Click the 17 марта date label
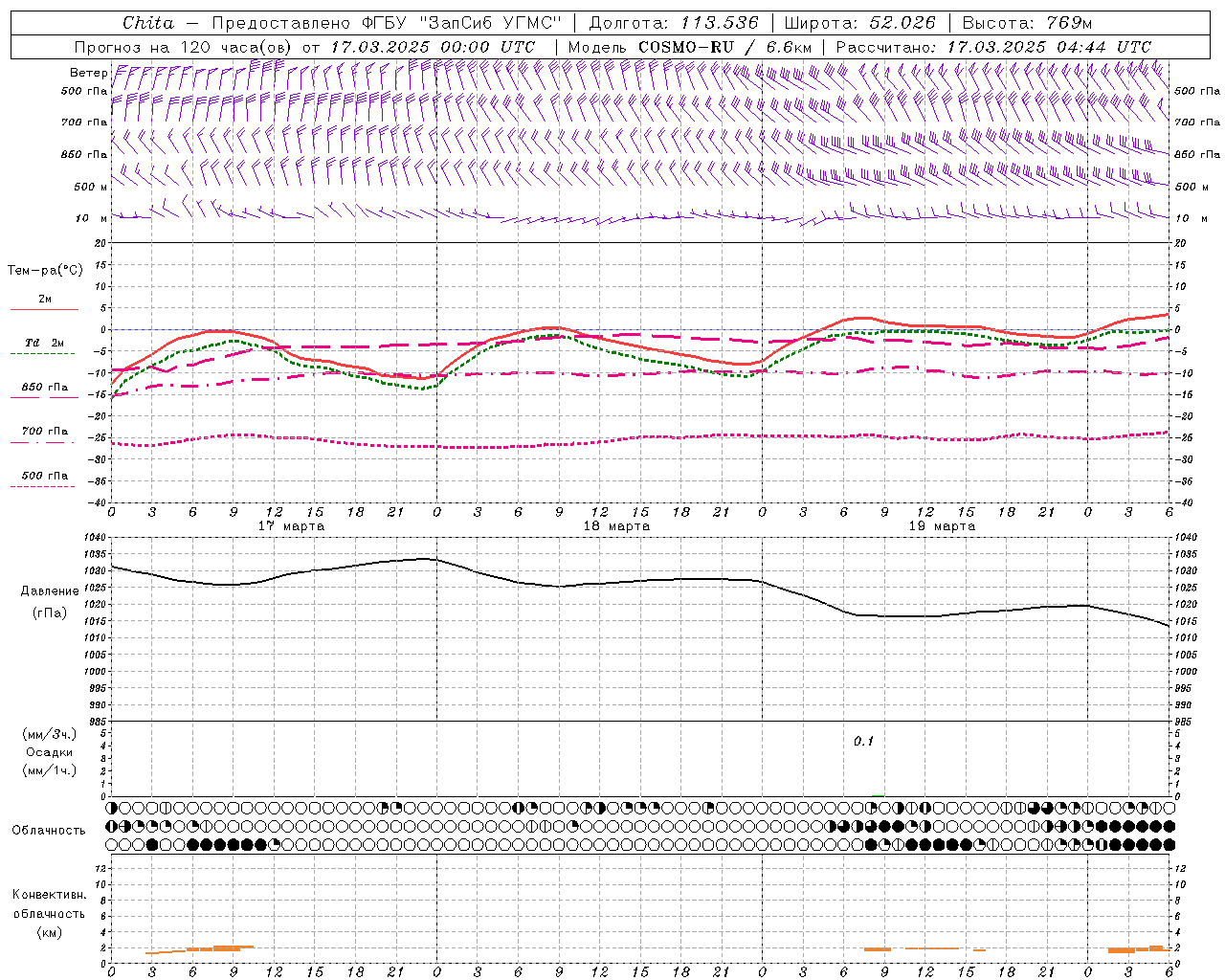The height and width of the screenshot is (980, 1225). pos(291,526)
